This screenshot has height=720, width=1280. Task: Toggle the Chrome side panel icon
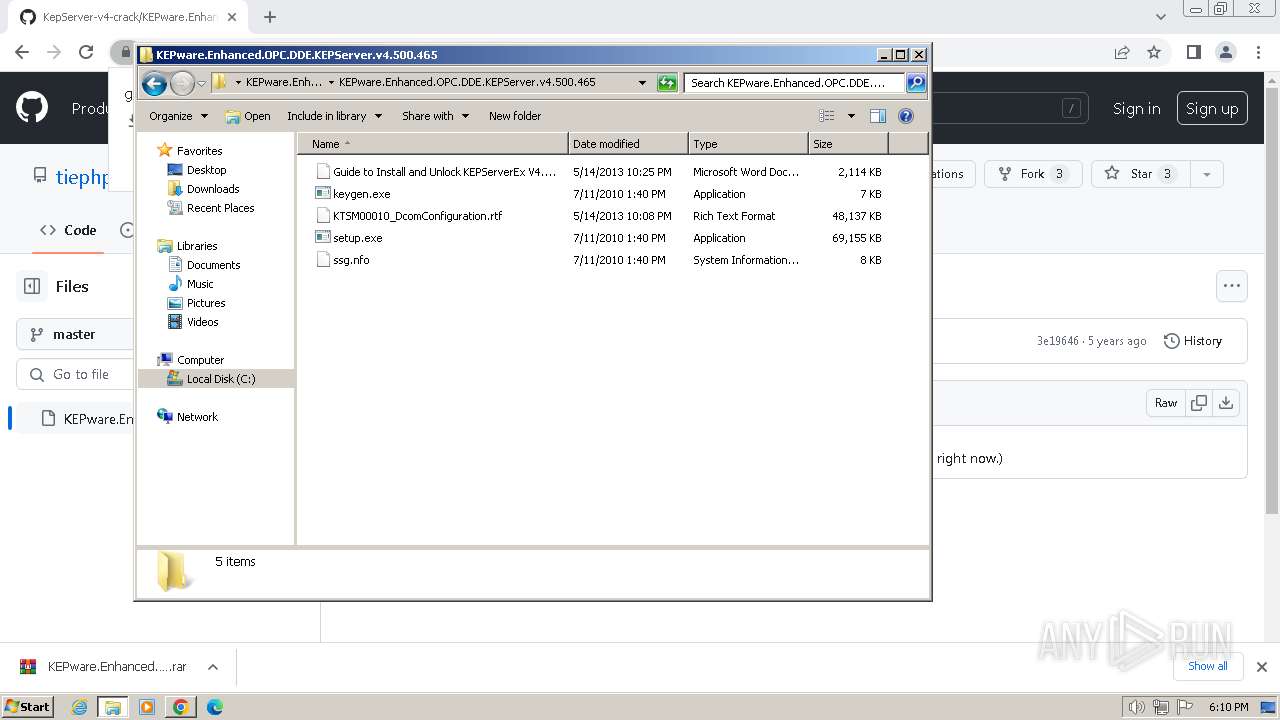pyautogui.click(x=1193, y=52)
